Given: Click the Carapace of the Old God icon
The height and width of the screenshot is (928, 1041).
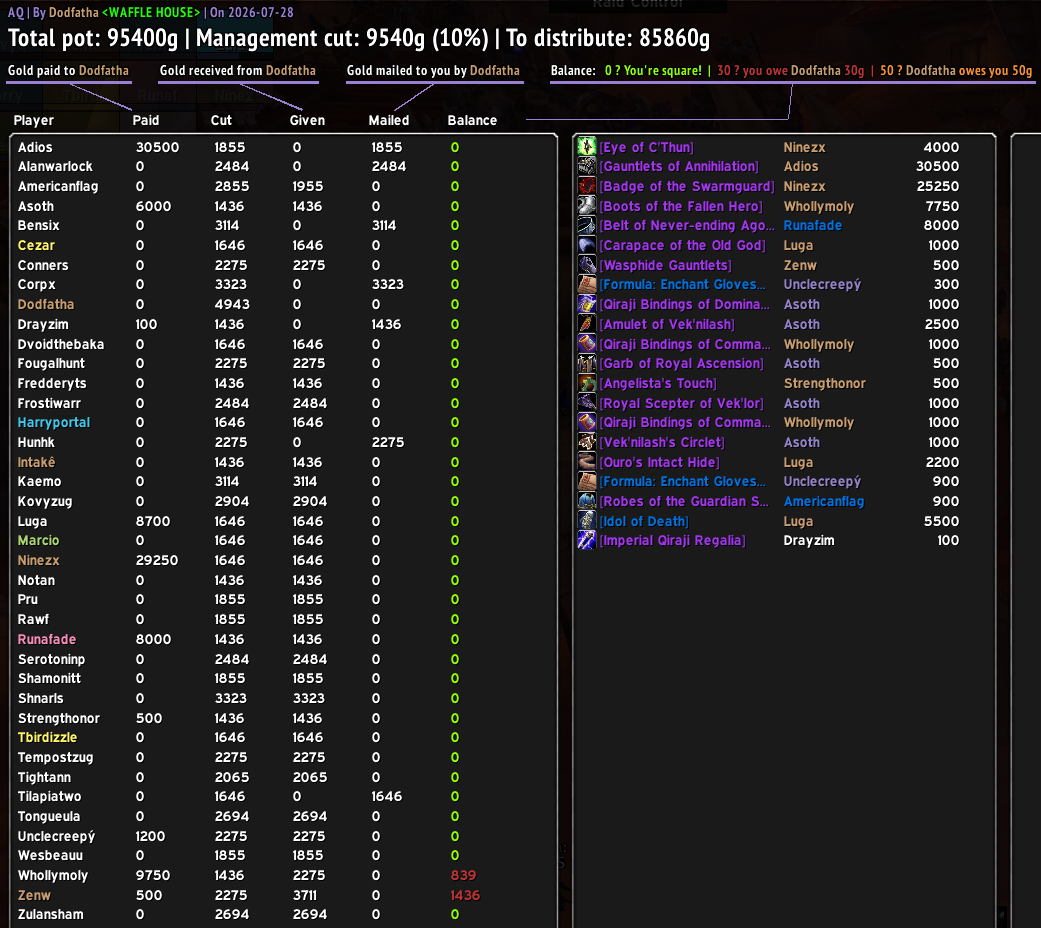Looking at the screenshot, I should tap(587, 245).
